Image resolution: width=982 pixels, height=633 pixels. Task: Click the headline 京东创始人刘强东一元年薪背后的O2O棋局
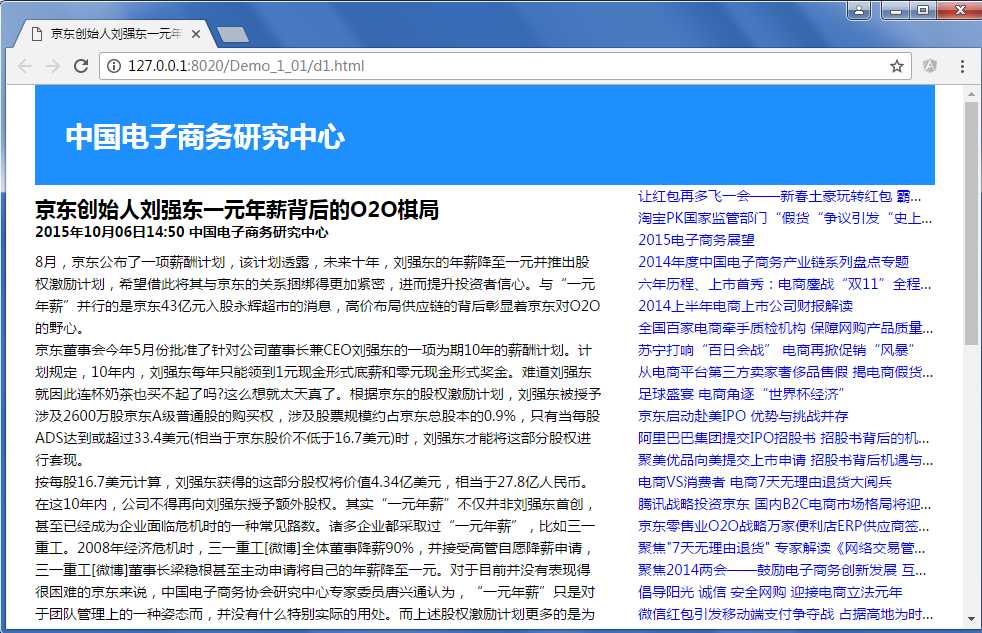[x=237, y=210]
